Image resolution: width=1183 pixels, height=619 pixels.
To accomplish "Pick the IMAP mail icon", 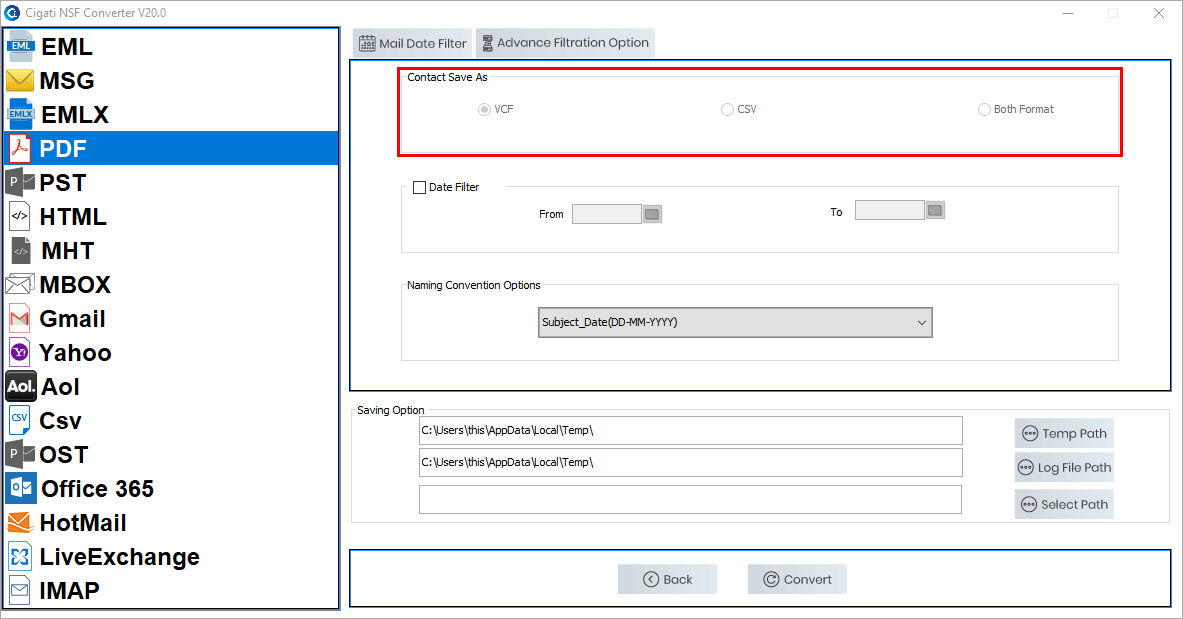I will (x=20, y=590).
